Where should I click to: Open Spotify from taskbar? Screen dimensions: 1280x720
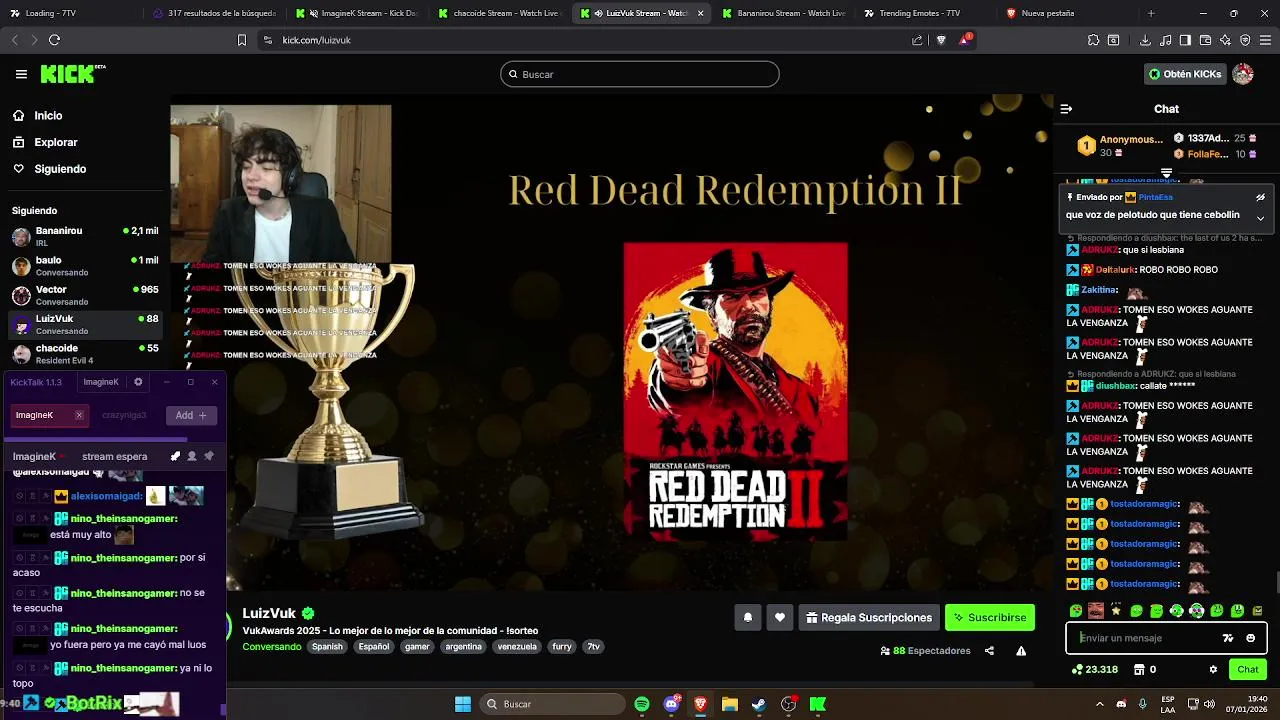tap(642, 704)
